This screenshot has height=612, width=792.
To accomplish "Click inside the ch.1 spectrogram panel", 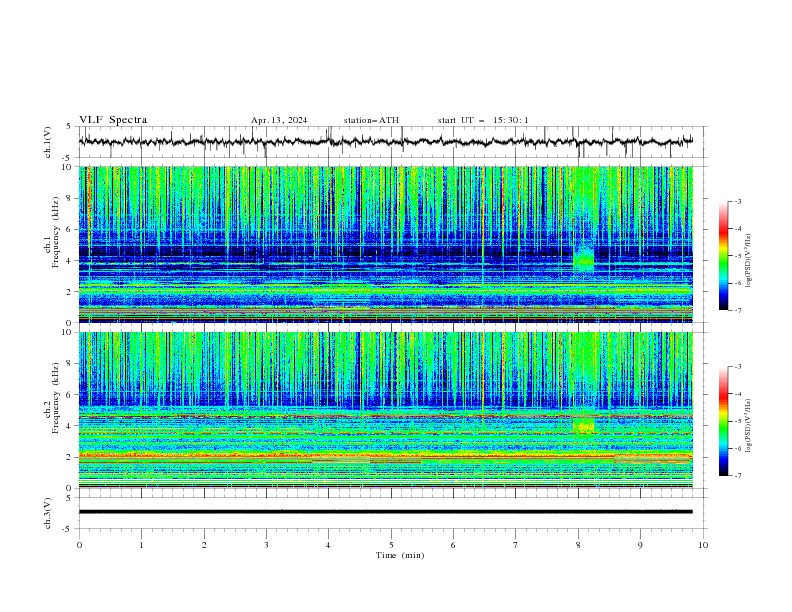I will [385, 244].
